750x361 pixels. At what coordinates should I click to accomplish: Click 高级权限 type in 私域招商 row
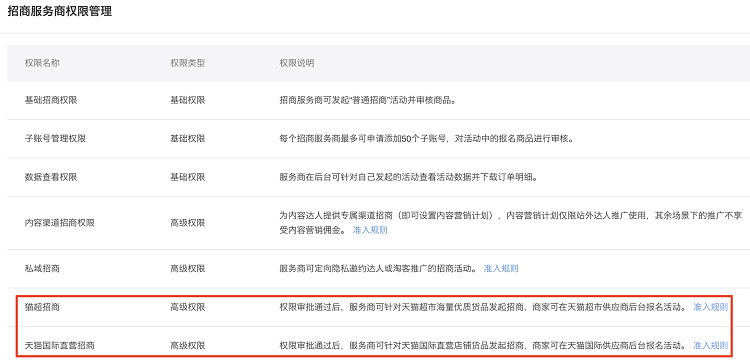[x=188, y=268]
